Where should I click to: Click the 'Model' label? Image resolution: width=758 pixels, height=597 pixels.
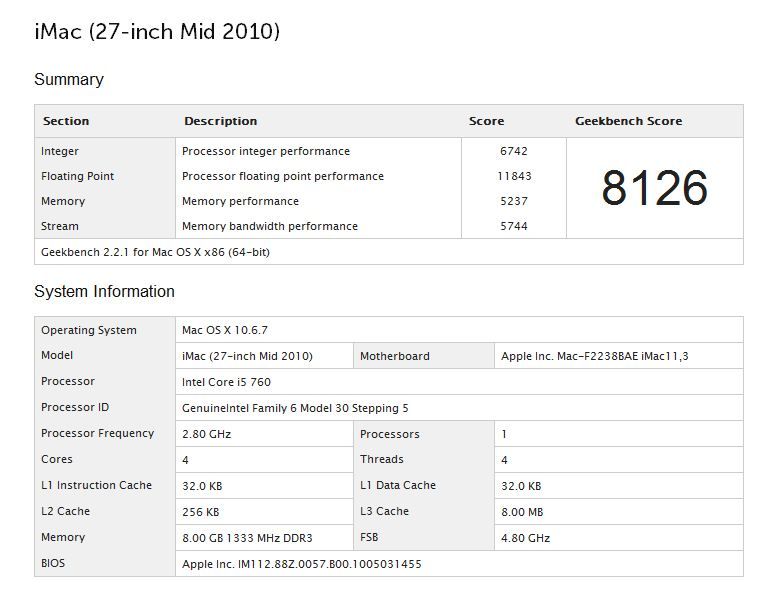[x=57, y=355]
